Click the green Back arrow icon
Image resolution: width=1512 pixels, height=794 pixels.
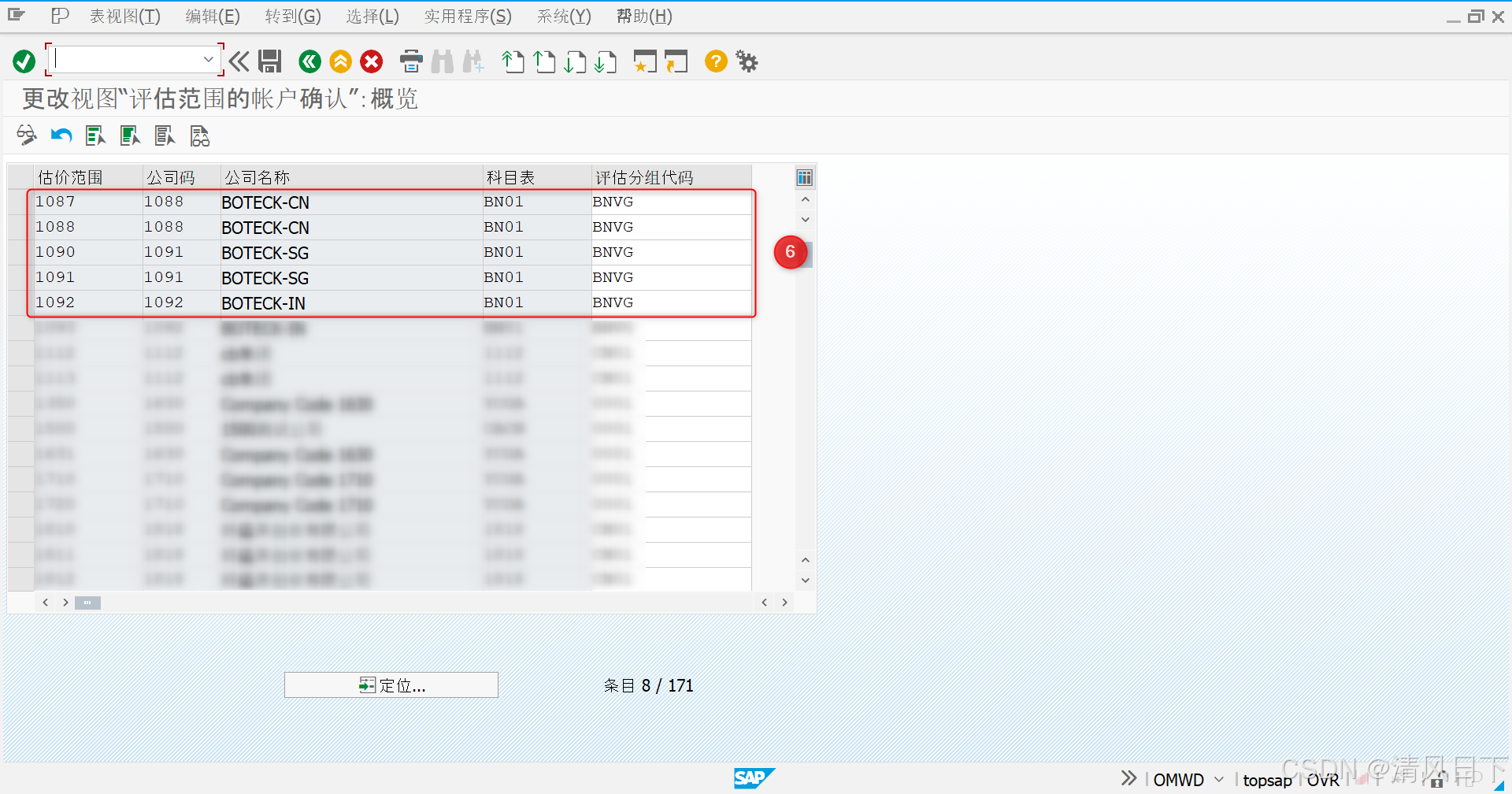pos(309,61)
